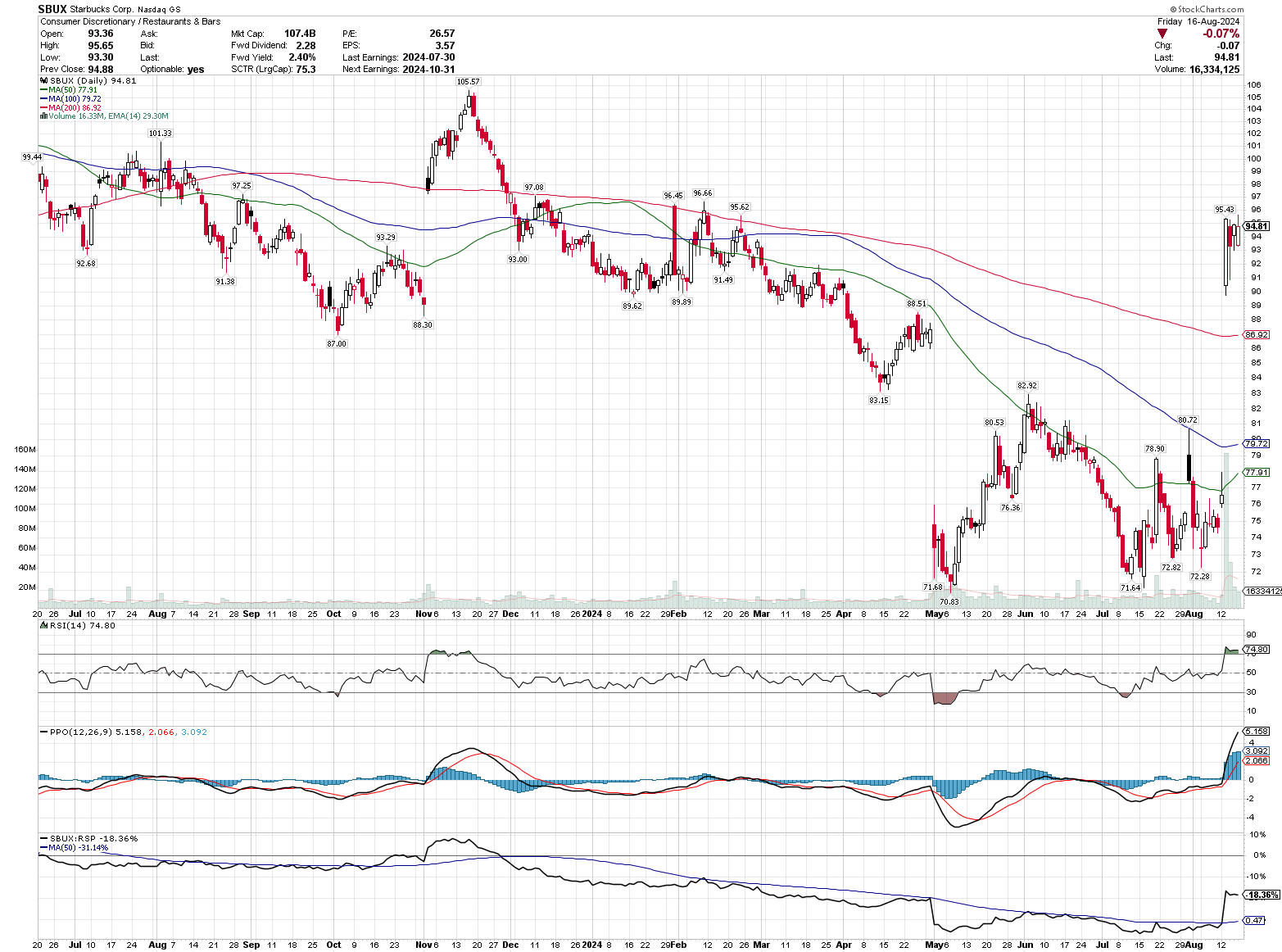Click the 88.51 April high annotation
1282x952 pixels.
917,303
